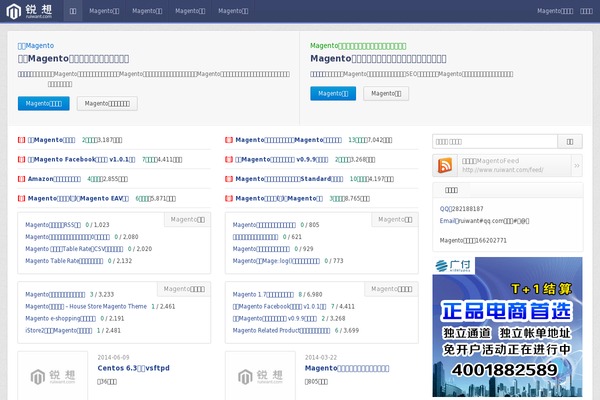Viewport: 600px width, 400px height.
Task: Click the ruiwant.com logo in header
Action: tap(32, 11)
